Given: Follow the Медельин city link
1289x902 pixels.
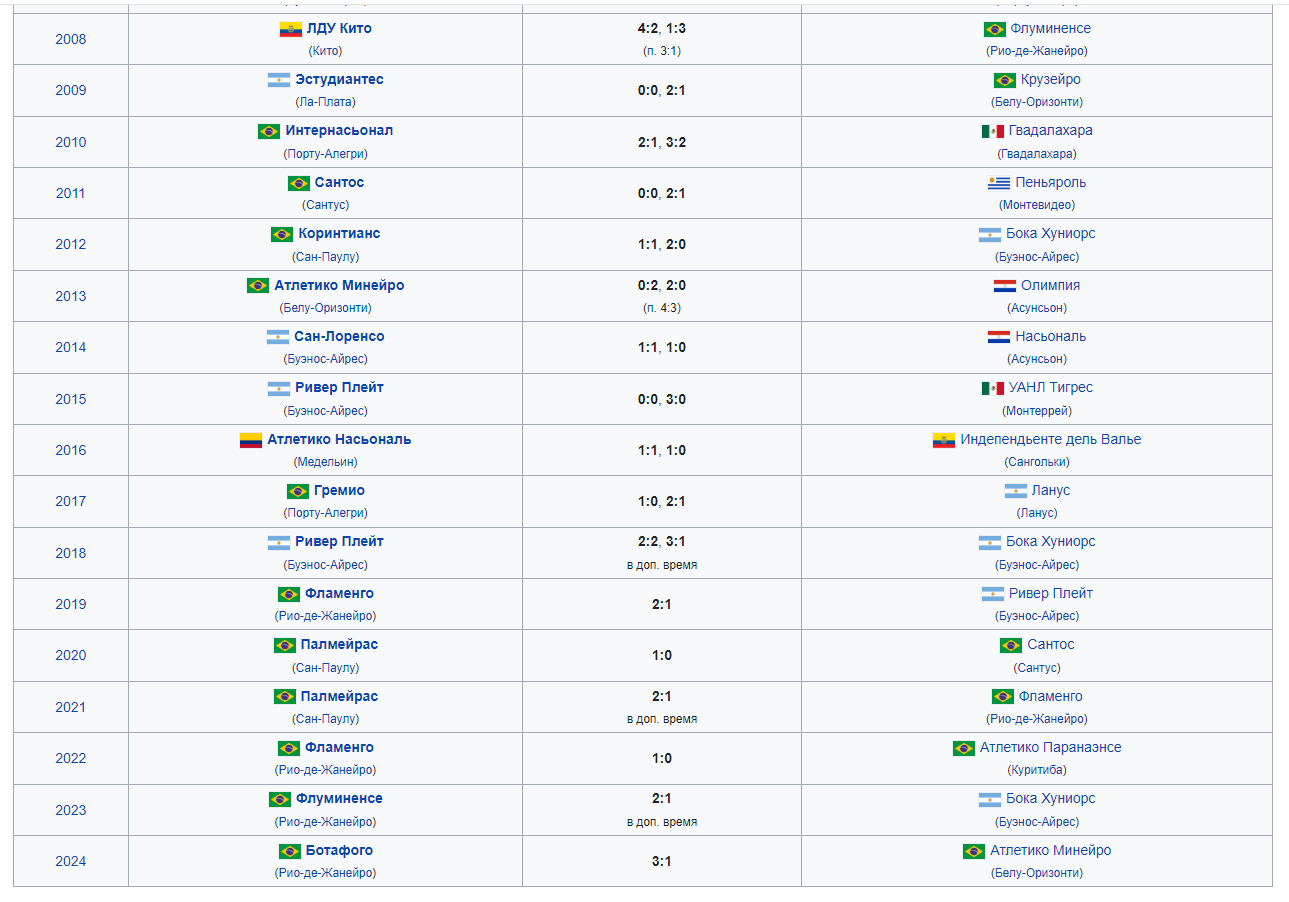Looking at the screenshot, I should [325, 462].
